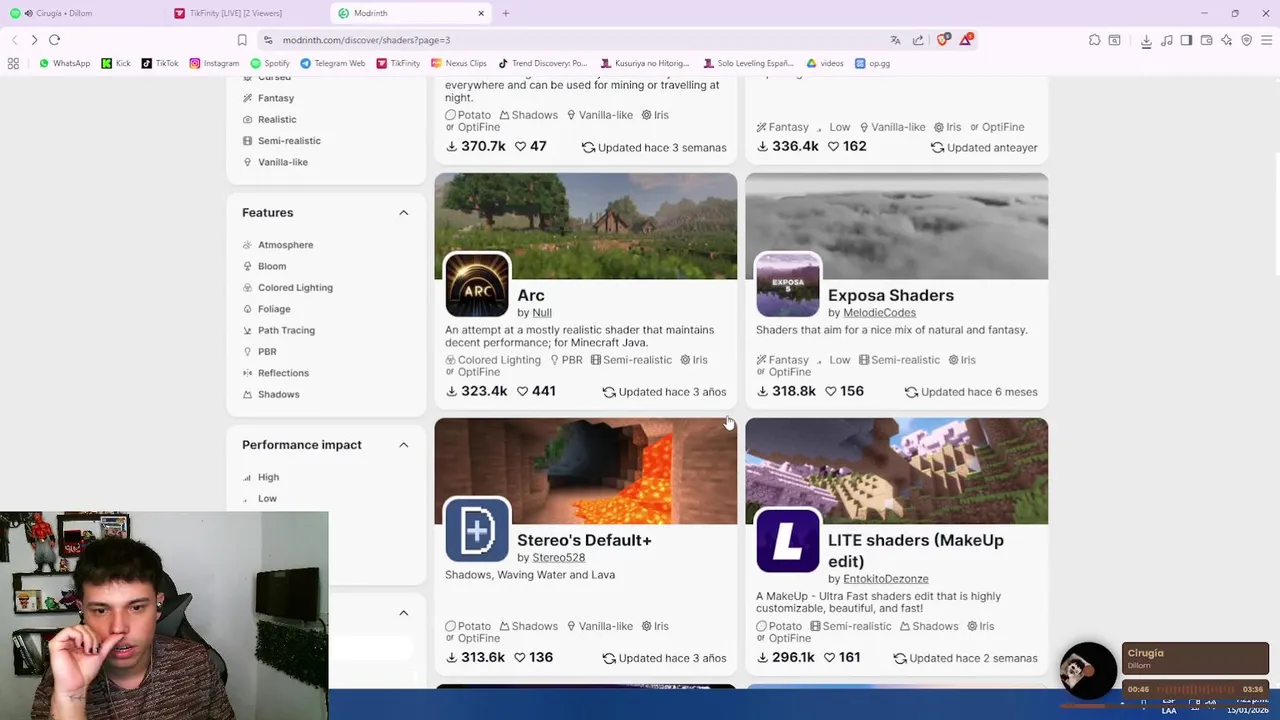
Task: Open the VPN shield icon
Action: click(x=1246, y=40)
